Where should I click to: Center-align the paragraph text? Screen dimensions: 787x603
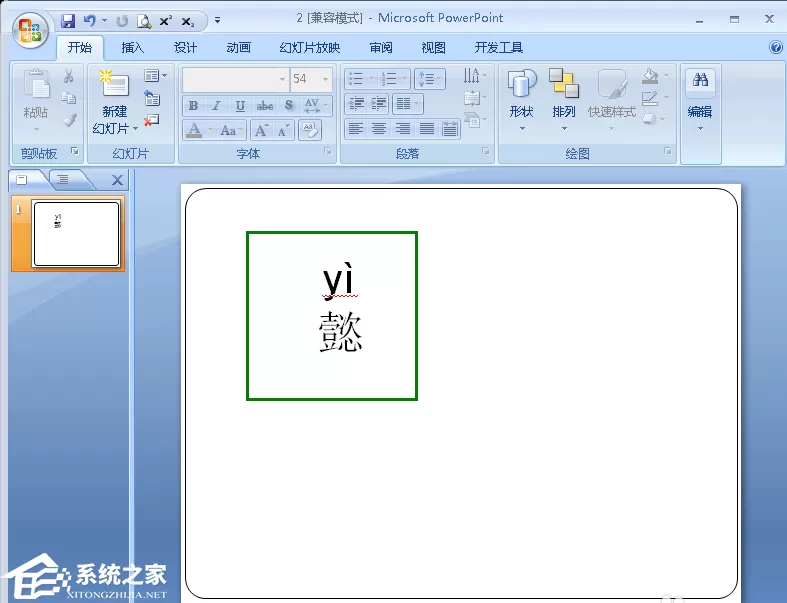tap(379, 129)
